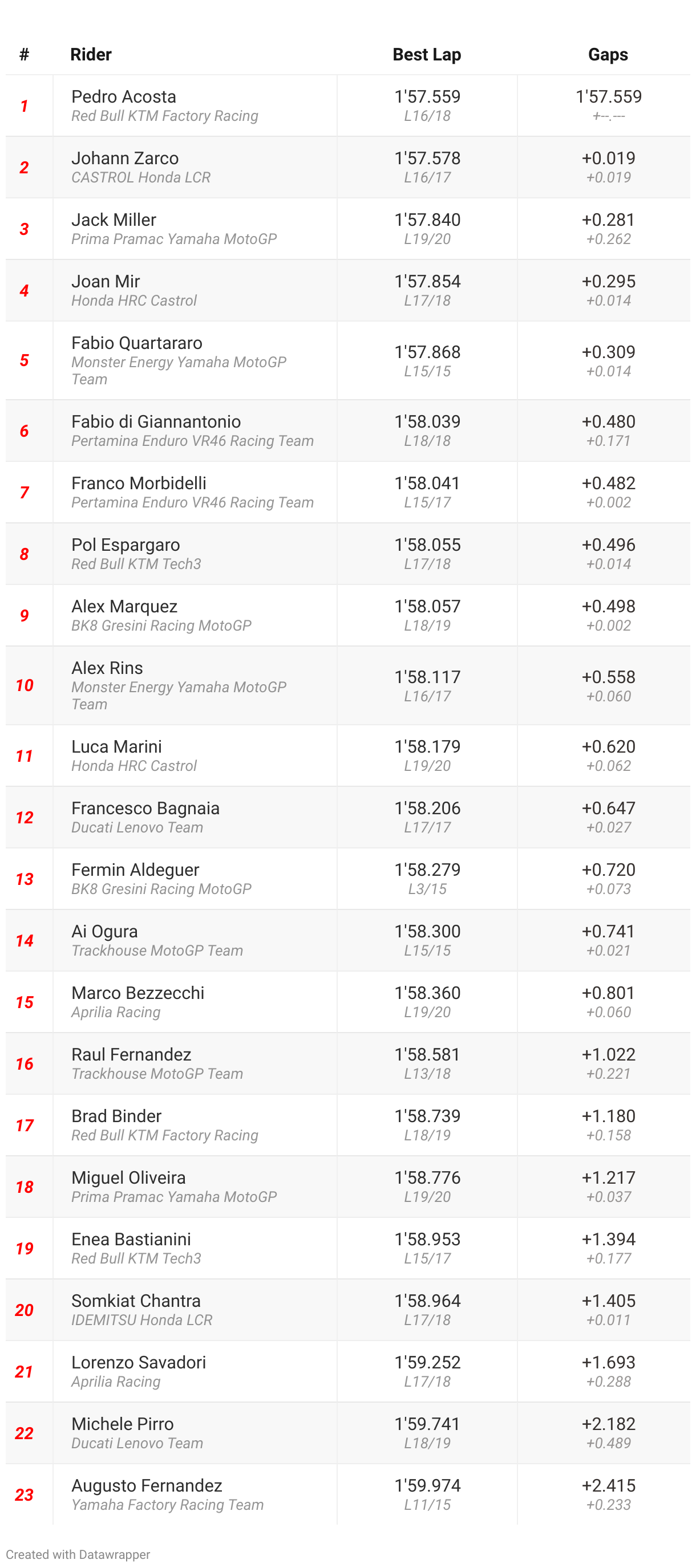Click Michele Pirro's best lap 1'59.741

click(x=427, y=1424)
